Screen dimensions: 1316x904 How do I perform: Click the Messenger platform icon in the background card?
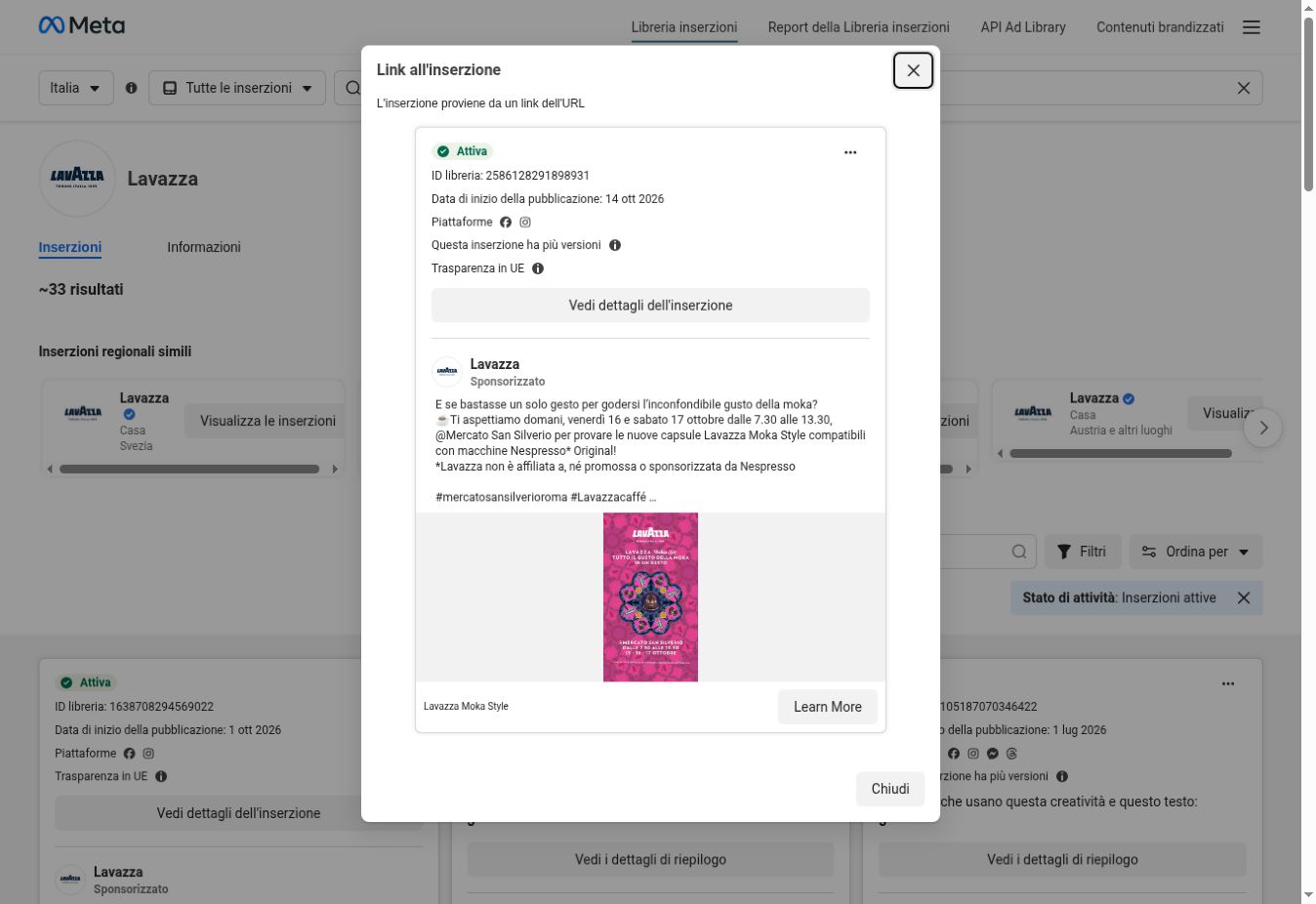(992, 754)
